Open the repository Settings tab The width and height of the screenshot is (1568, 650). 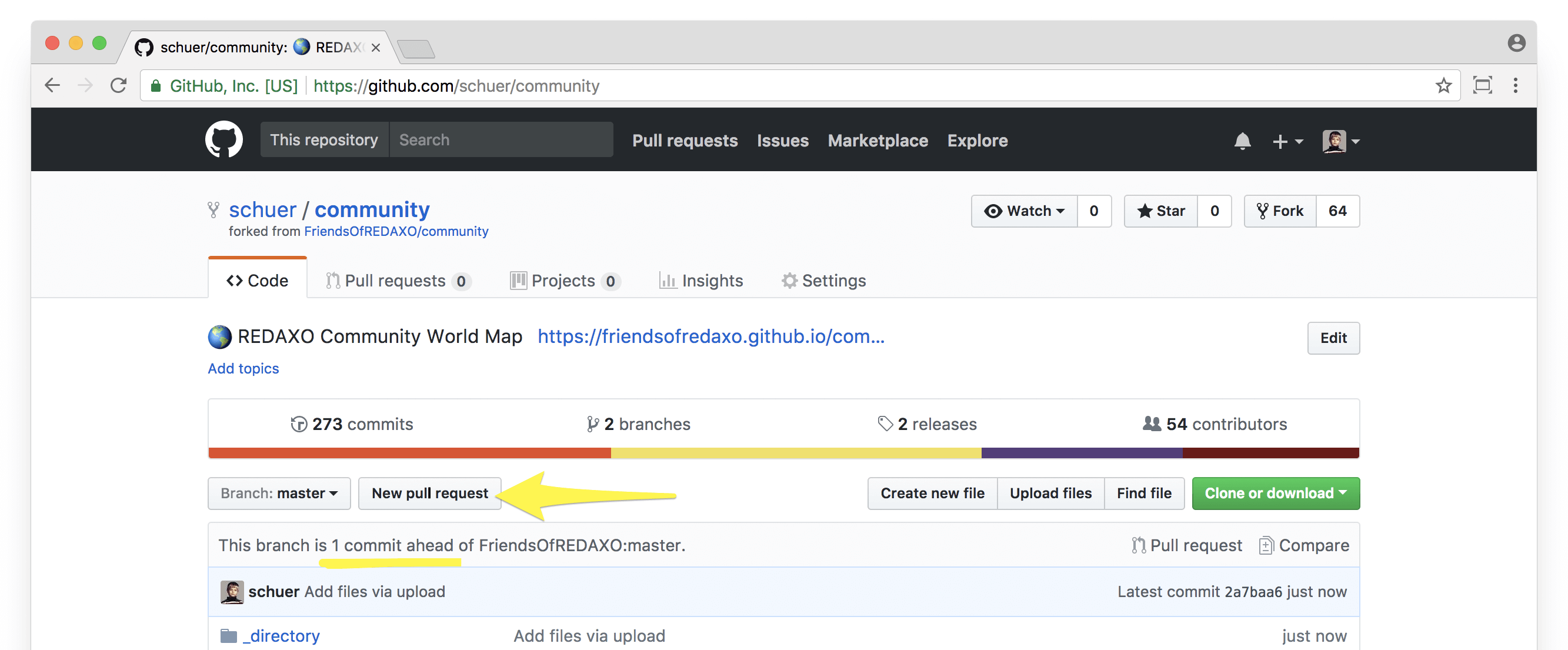823,281
